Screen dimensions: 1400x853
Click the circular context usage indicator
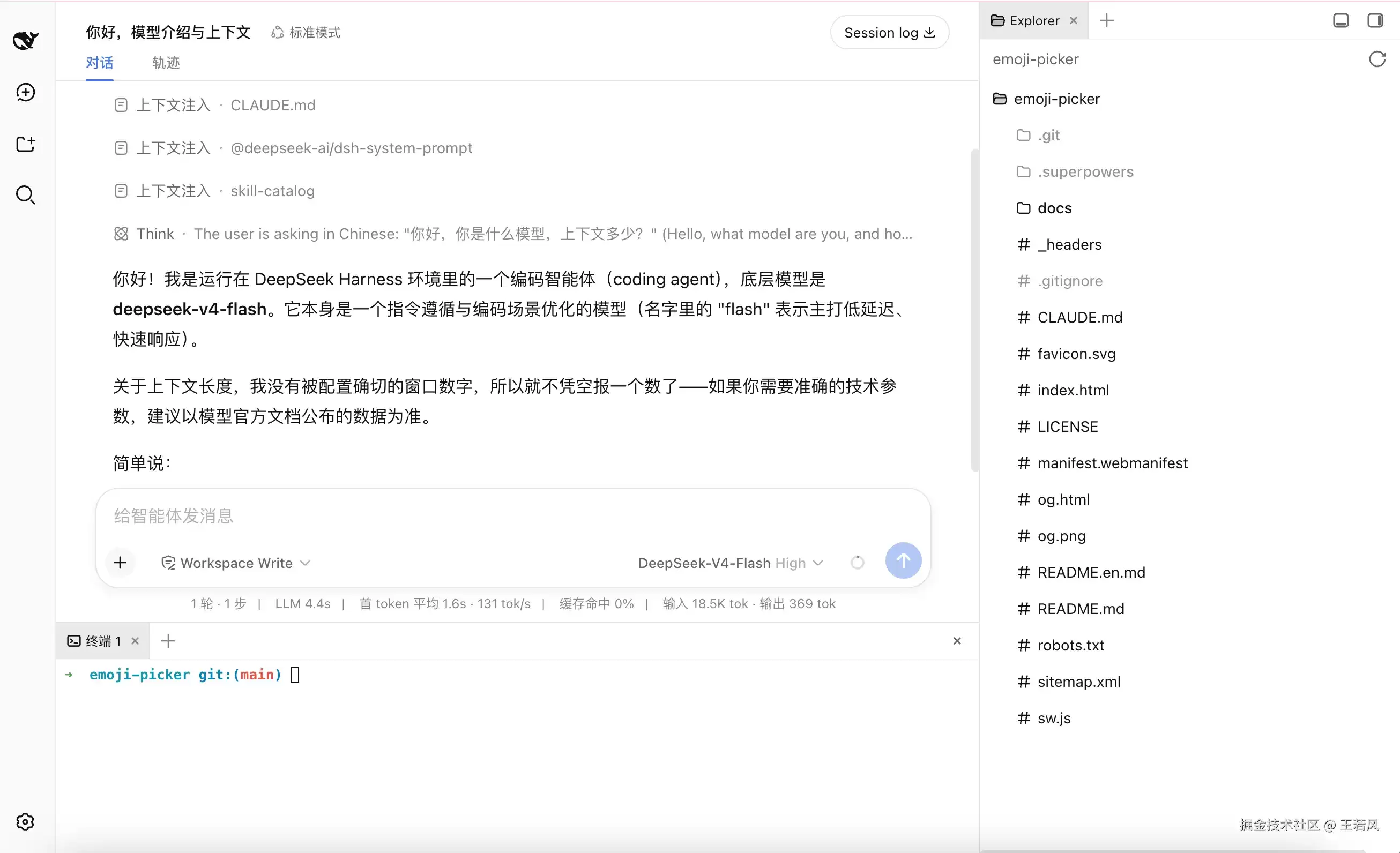click(858, 563)
